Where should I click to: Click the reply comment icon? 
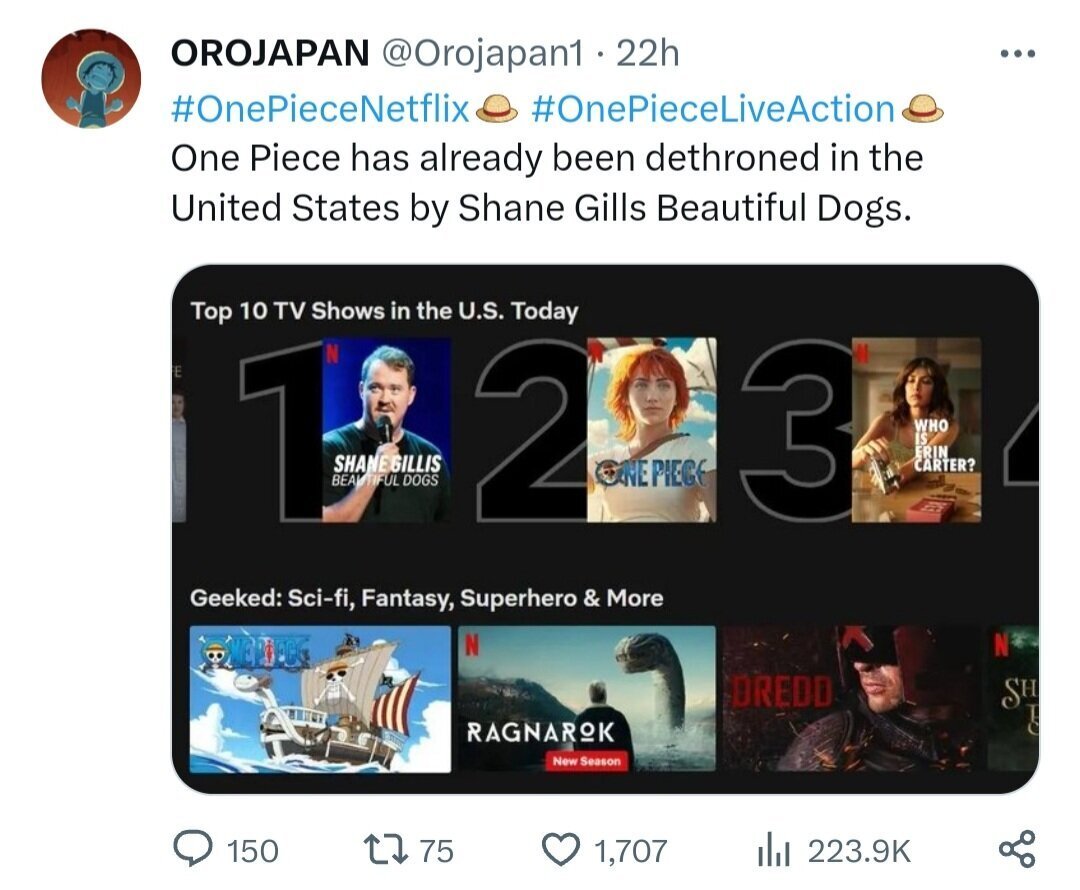click(190, 850)
